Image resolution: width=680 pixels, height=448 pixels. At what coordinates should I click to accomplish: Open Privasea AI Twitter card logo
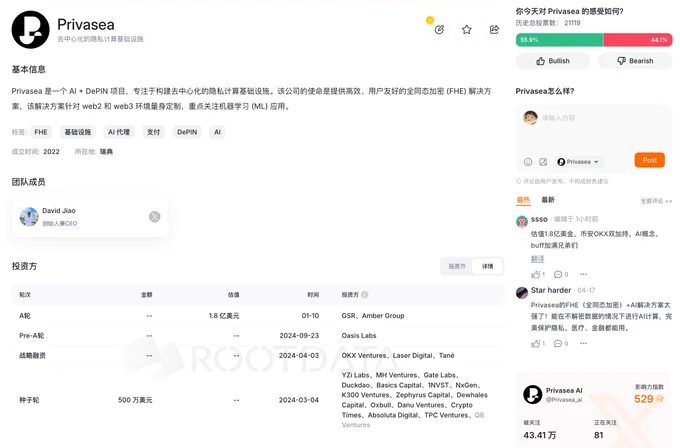(533, 395)
